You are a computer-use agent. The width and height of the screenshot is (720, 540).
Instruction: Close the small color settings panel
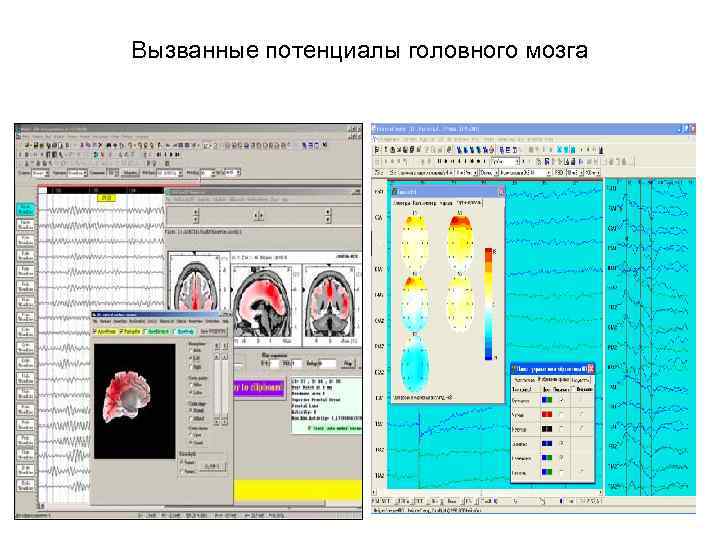[x=591, y=368]
